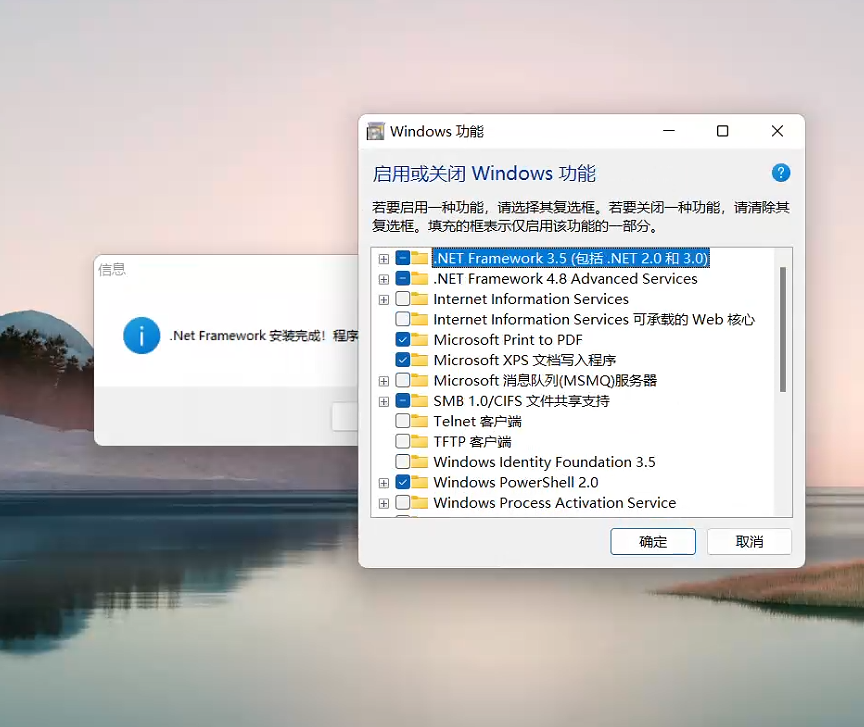864x727 pixels.
Task: Select 'Internet Information Services' label
Action: 531,299
